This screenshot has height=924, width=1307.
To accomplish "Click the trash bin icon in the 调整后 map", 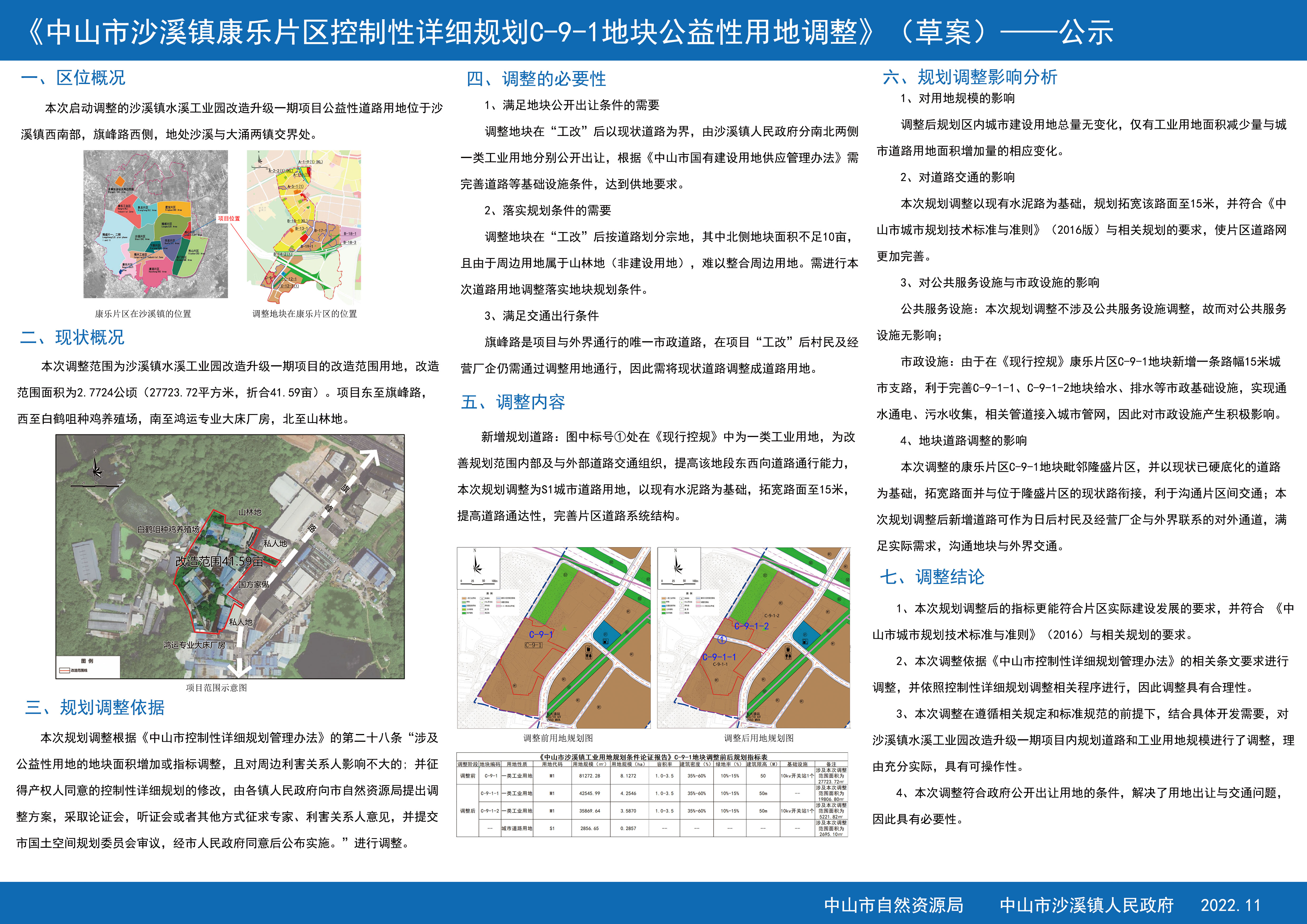I will click(789, 649).
